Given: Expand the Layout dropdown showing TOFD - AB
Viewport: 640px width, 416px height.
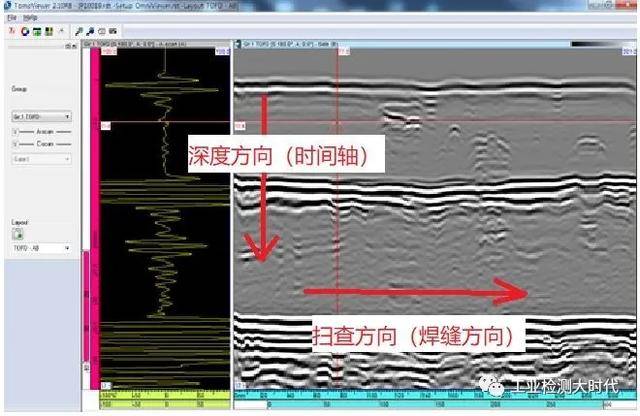Looking at the screenshot, I should click(40, 248).
